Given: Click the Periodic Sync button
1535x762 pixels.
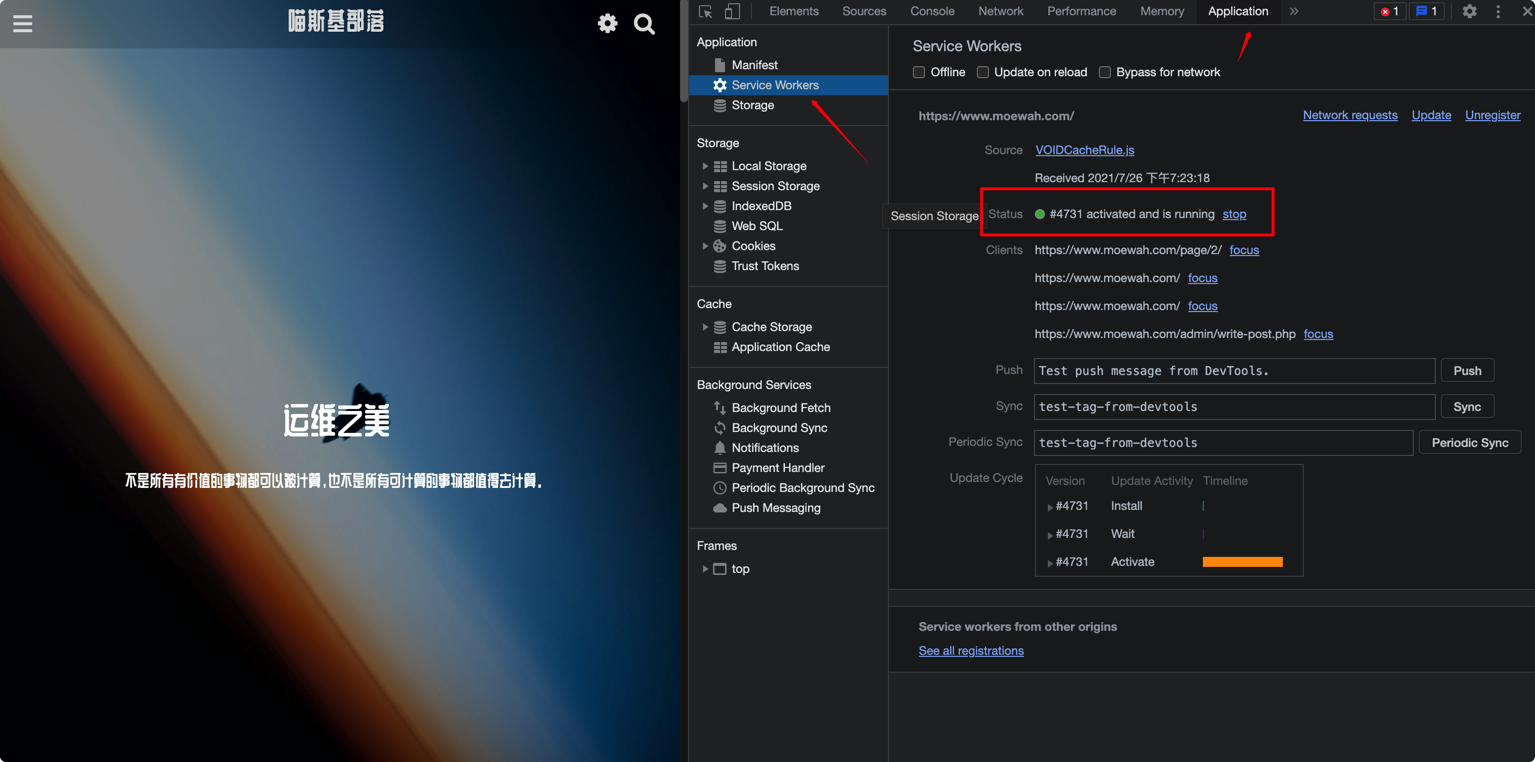Looking at the screenshot, I should 1469,443.
